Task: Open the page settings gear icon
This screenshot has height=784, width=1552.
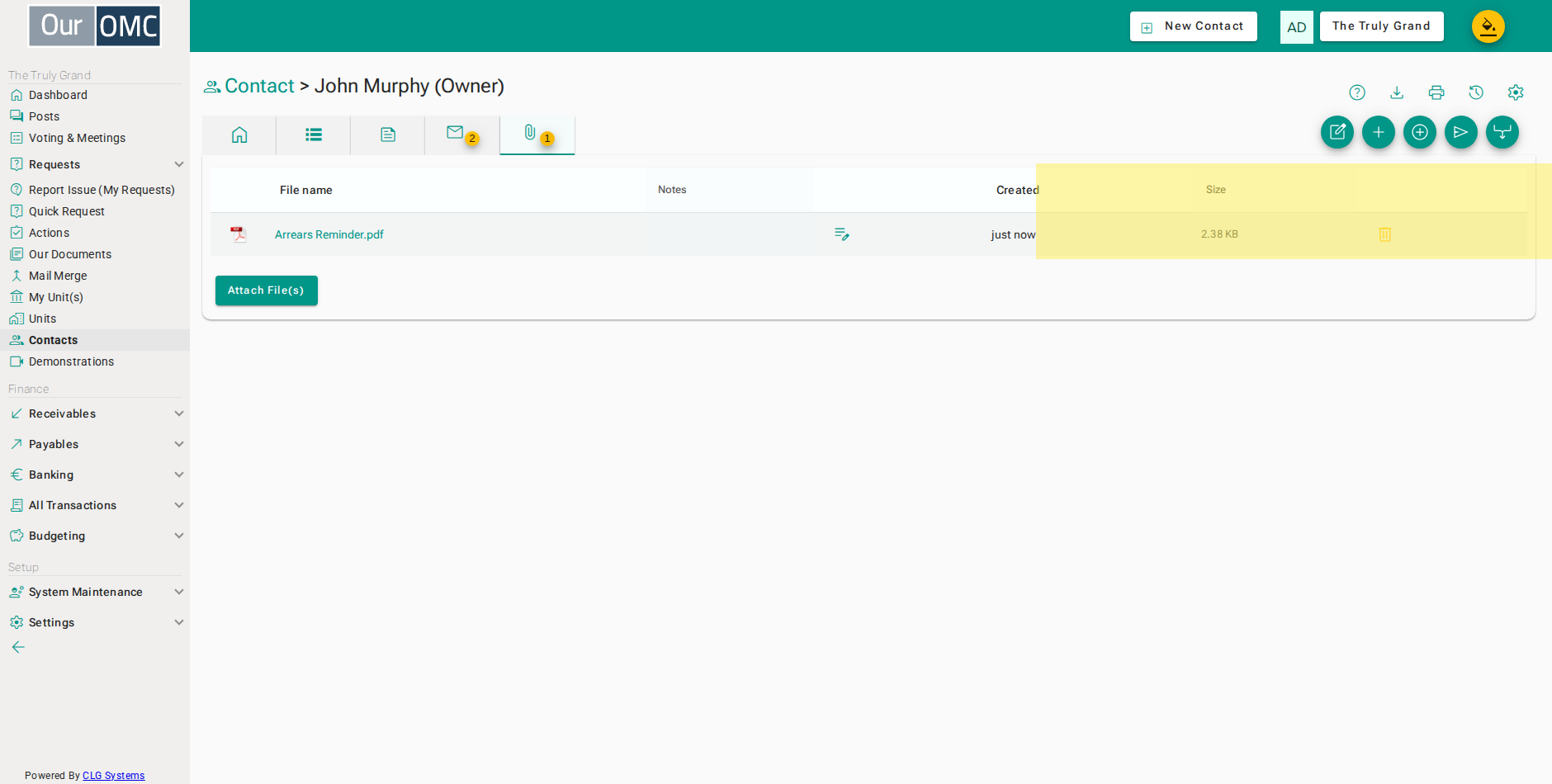Action: coord(1516,92)
